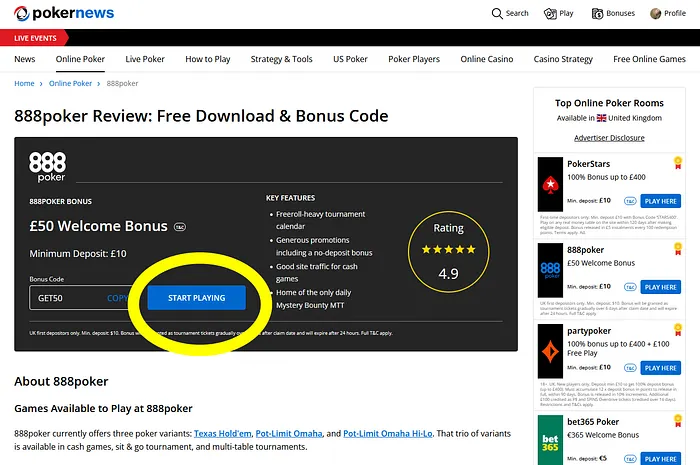Click the Play icon in header
Screen dimensions: 700x465
tap(559, 14)
